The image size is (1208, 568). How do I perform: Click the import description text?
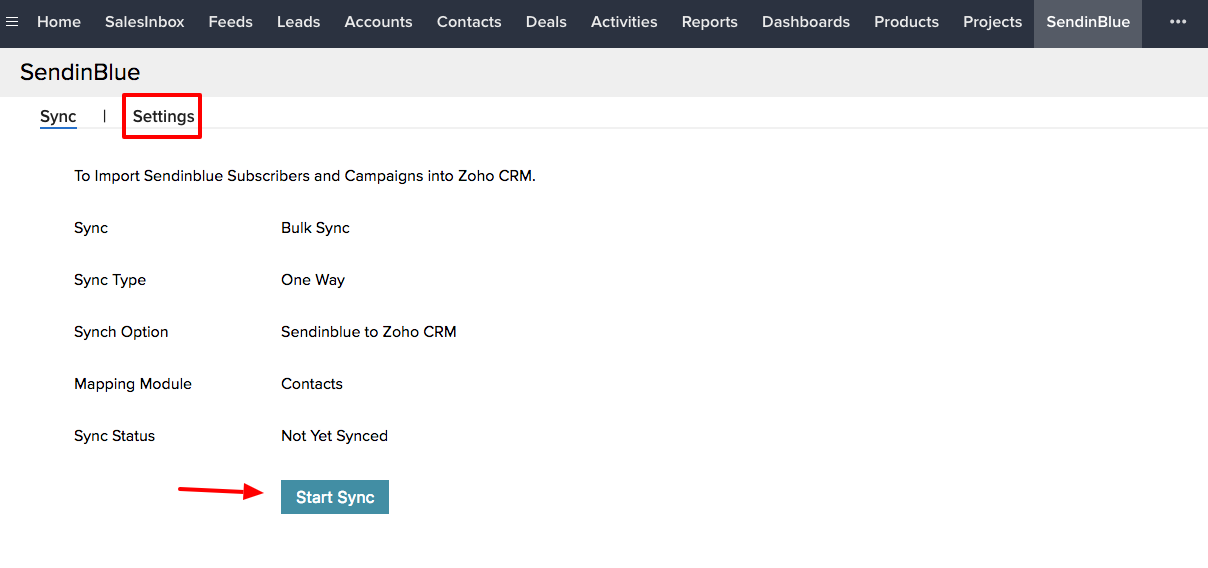305,176
